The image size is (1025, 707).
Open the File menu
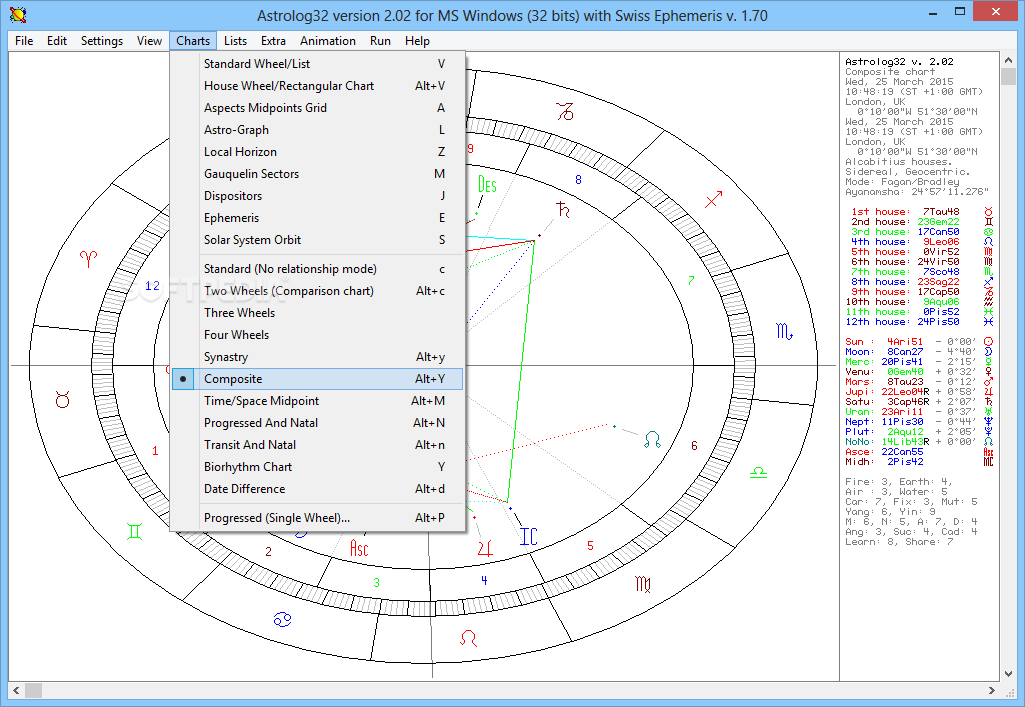[x=24, y=41]
